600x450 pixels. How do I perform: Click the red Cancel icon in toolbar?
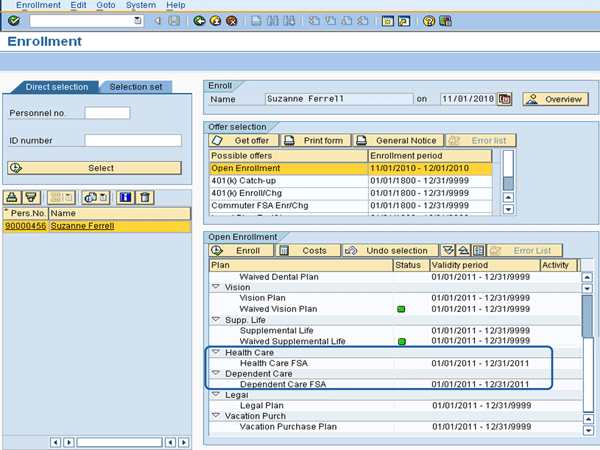pos(231,20)
